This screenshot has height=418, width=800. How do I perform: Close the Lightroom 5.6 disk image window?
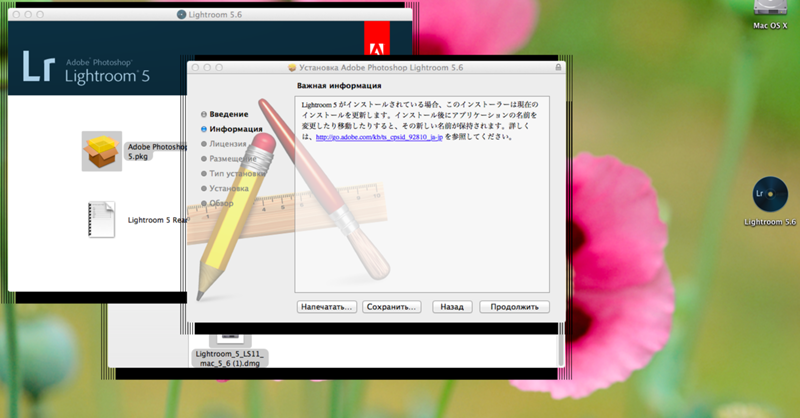pyautogui.click(x=16, y=14)
